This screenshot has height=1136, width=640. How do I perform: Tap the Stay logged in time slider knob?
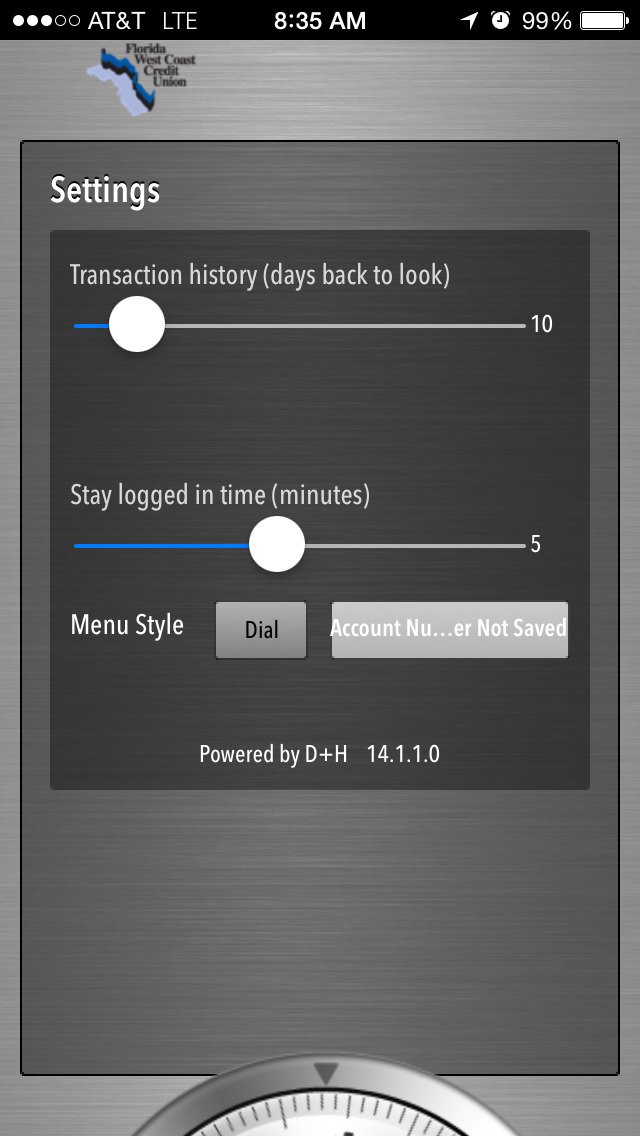pyautogui.click(x=277, y=544)
